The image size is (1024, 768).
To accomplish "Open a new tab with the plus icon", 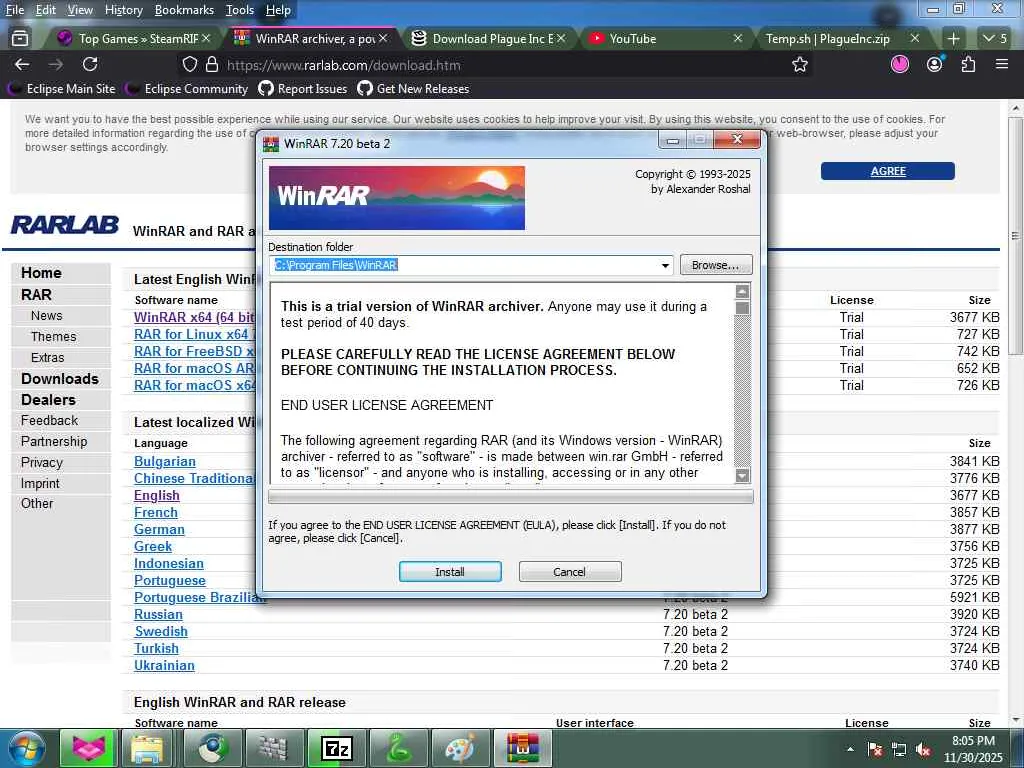I will pos(953,39).
